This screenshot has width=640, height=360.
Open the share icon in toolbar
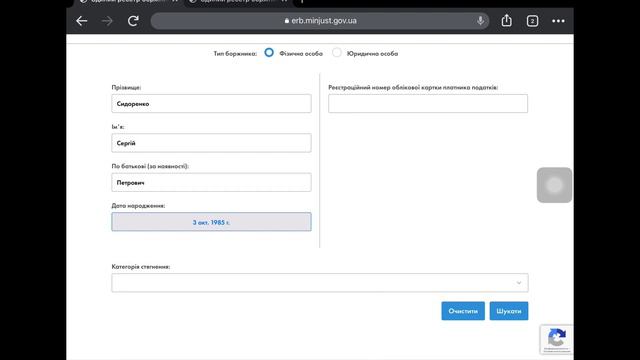coord(507,20)
